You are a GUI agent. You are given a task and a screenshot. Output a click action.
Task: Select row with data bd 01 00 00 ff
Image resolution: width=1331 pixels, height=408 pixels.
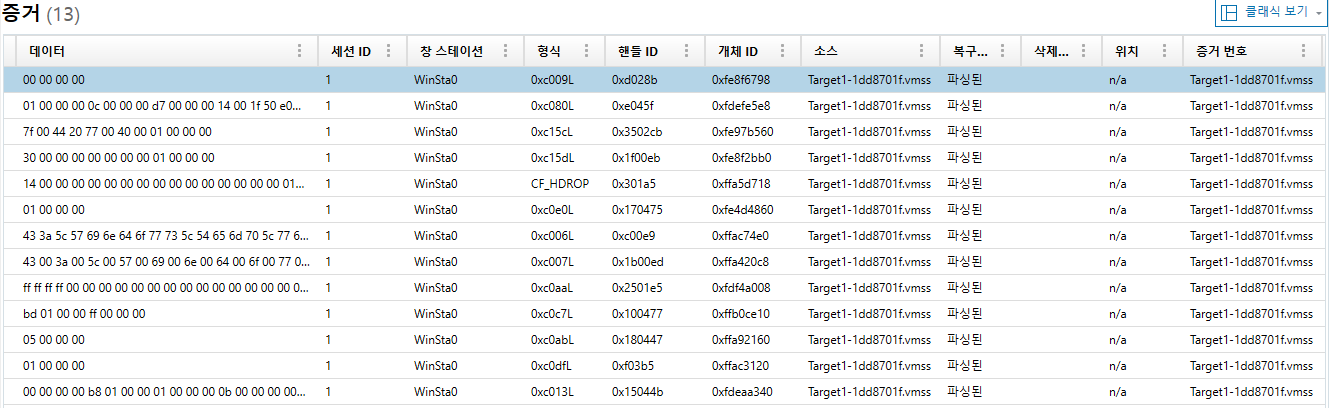pos(666,313)
